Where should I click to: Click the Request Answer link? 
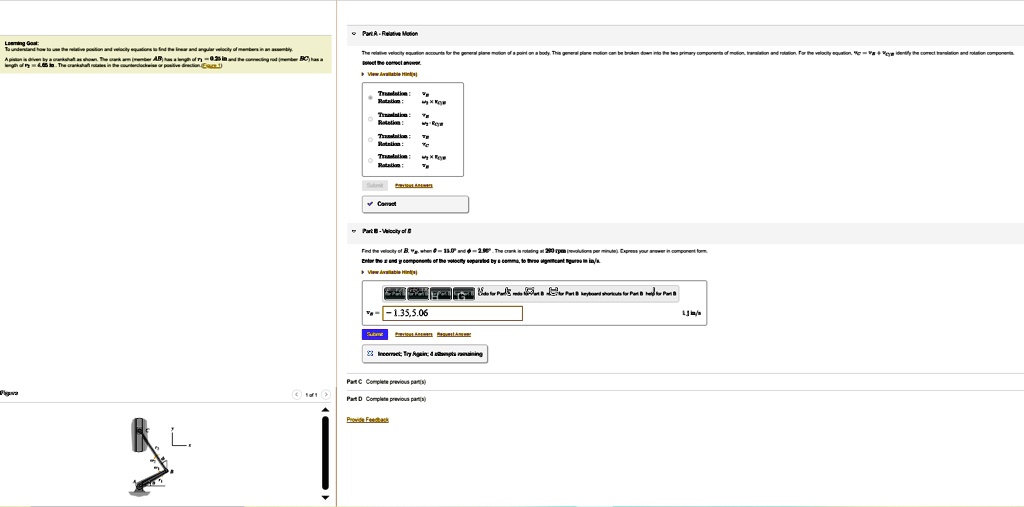(453, 335)
